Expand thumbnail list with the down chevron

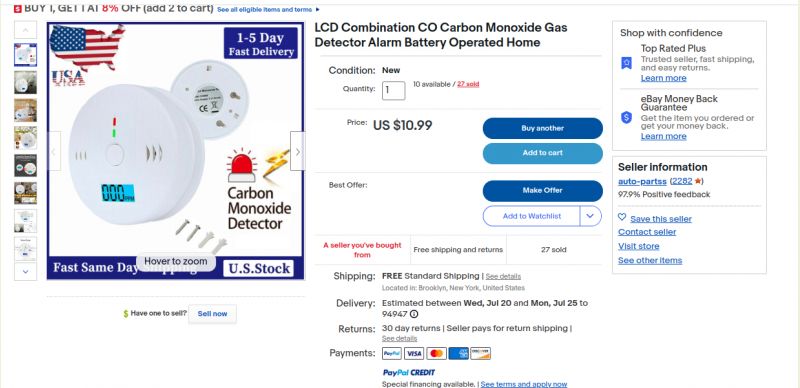point(26,272)
